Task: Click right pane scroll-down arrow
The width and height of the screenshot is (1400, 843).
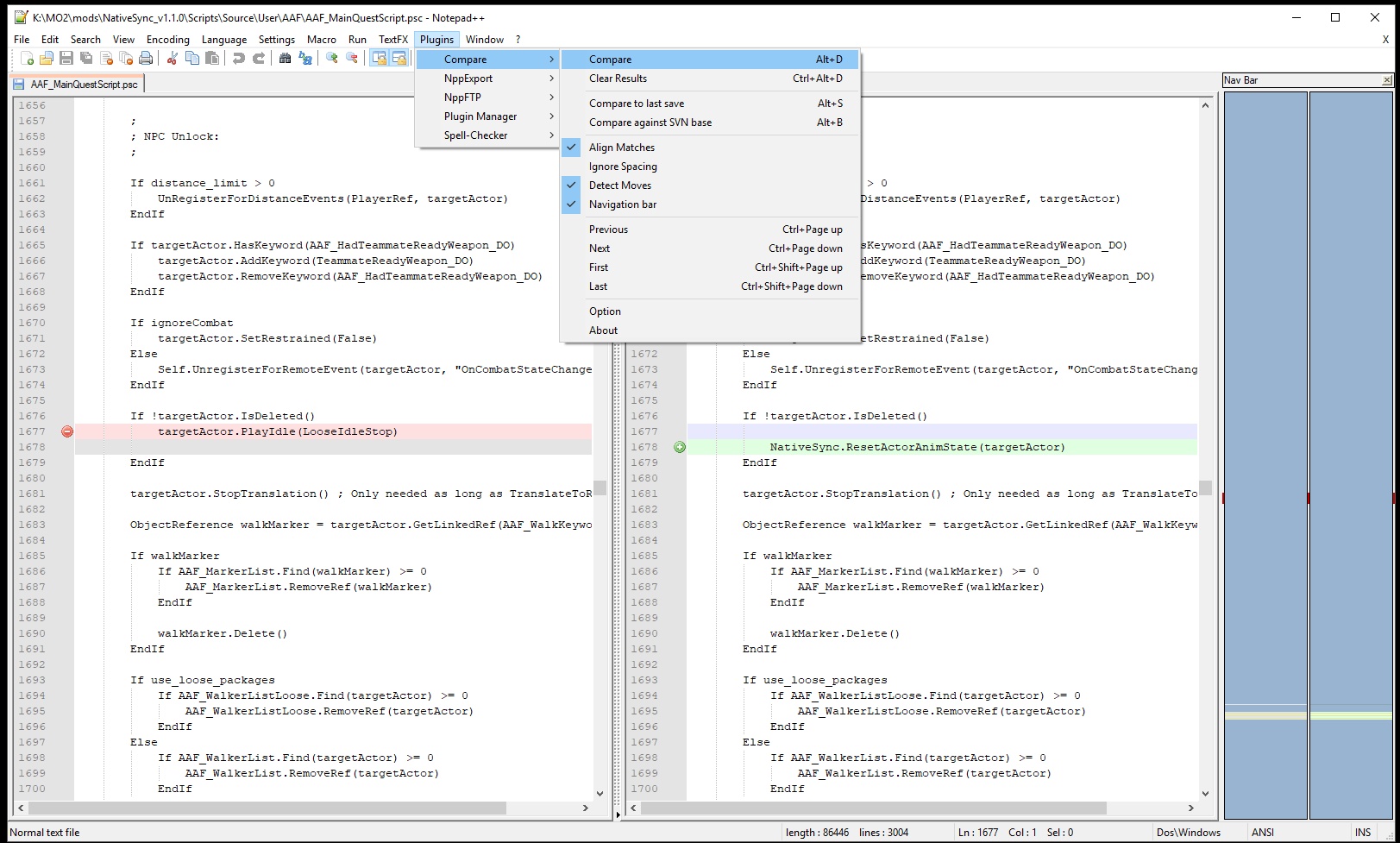Action: coord(1205,794)
